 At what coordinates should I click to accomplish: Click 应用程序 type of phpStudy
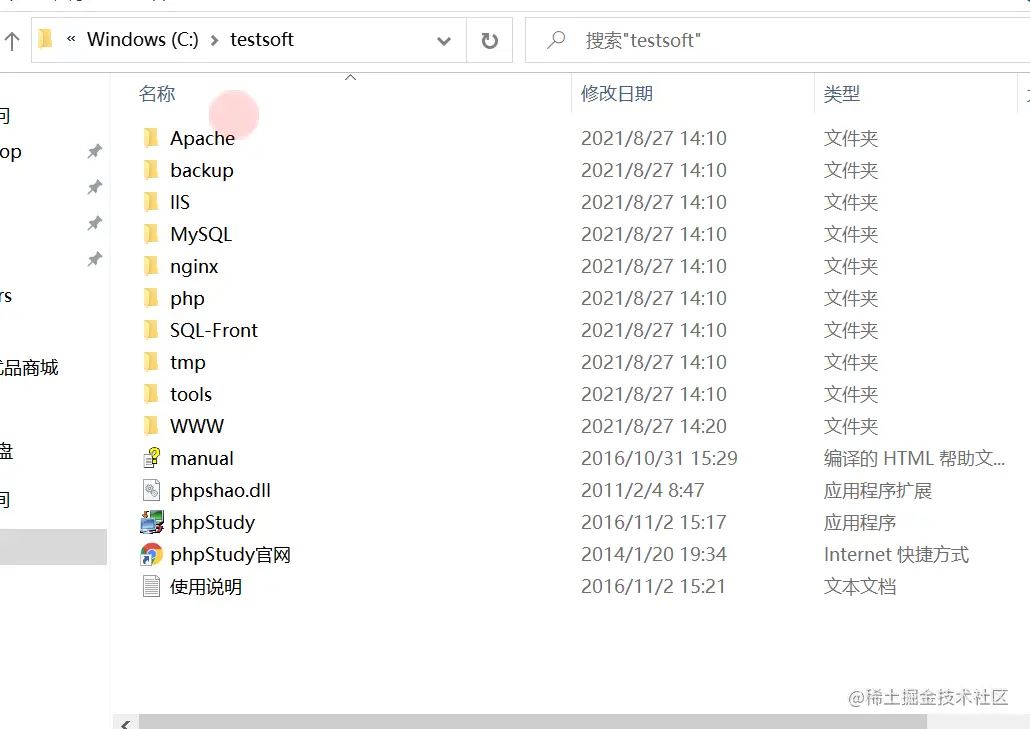click(x=859, y=523)
